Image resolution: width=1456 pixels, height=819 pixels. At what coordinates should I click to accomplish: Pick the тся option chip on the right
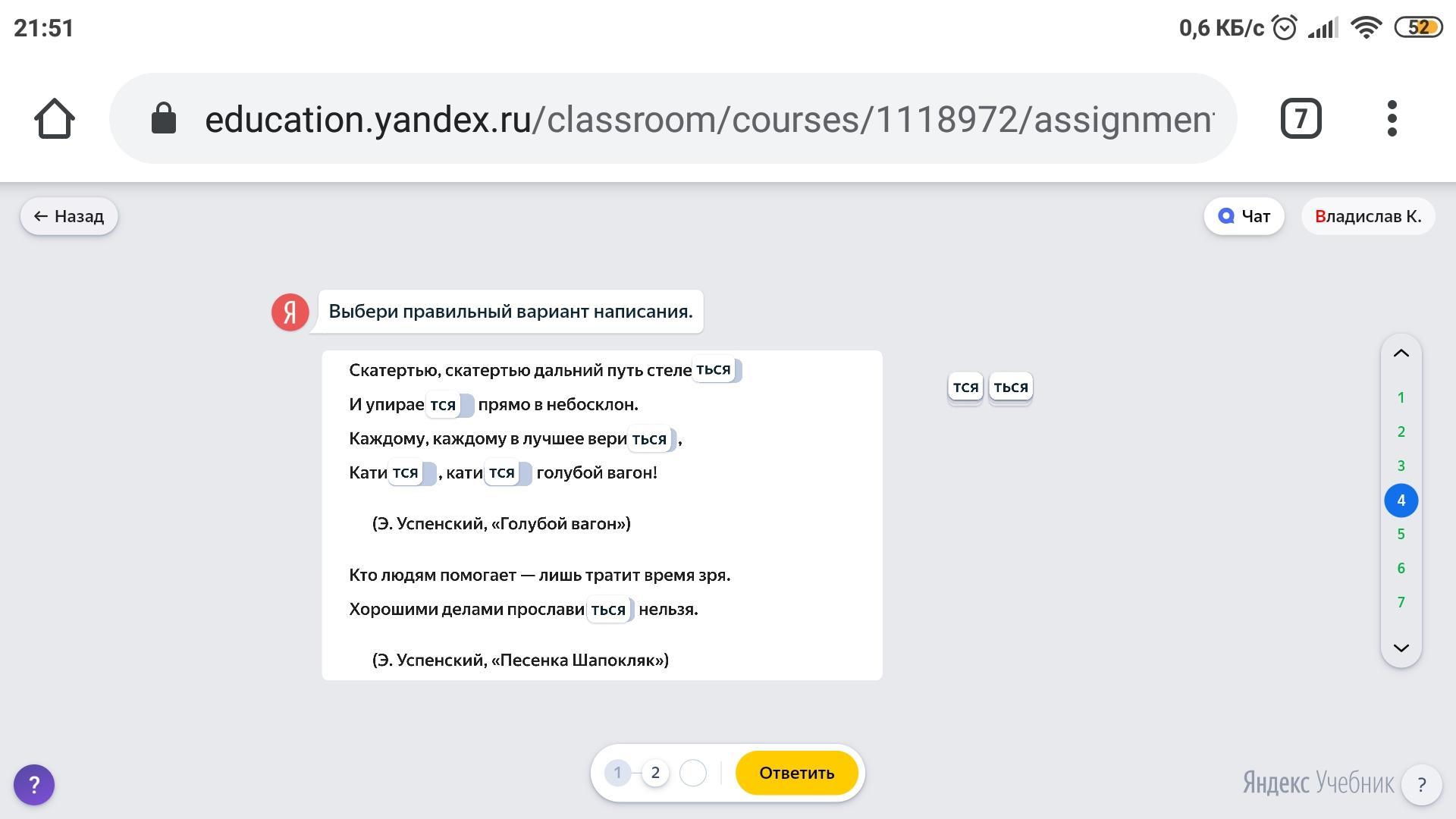coord(965,388)
